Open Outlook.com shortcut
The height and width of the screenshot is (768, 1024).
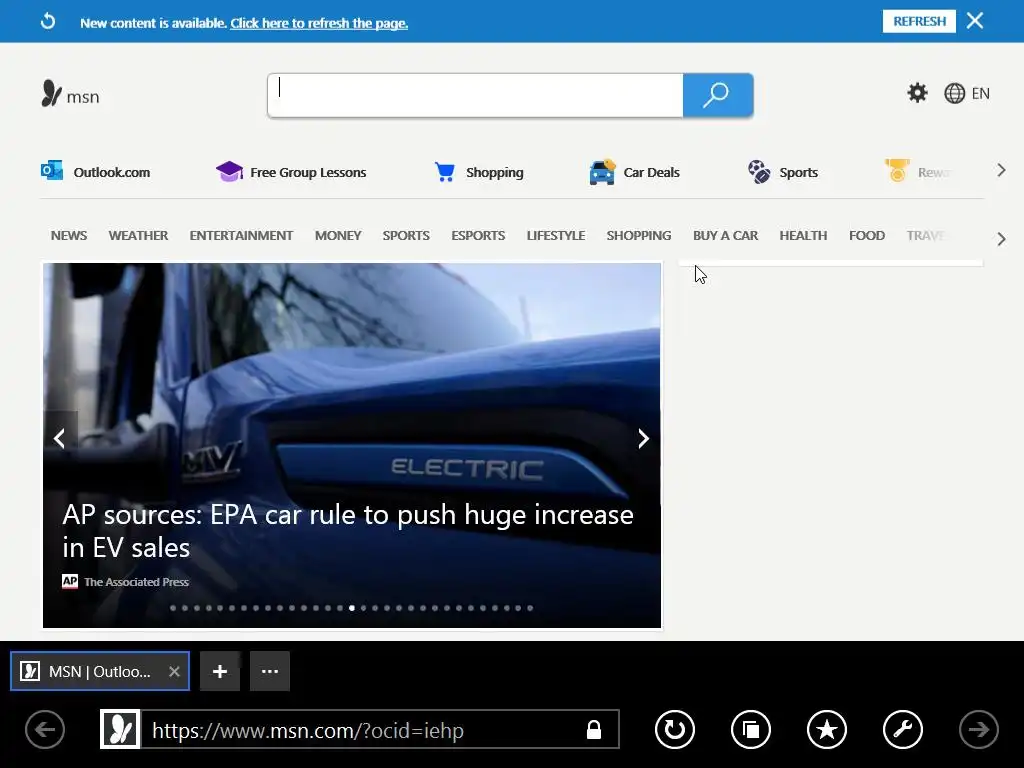coord(95,172)
